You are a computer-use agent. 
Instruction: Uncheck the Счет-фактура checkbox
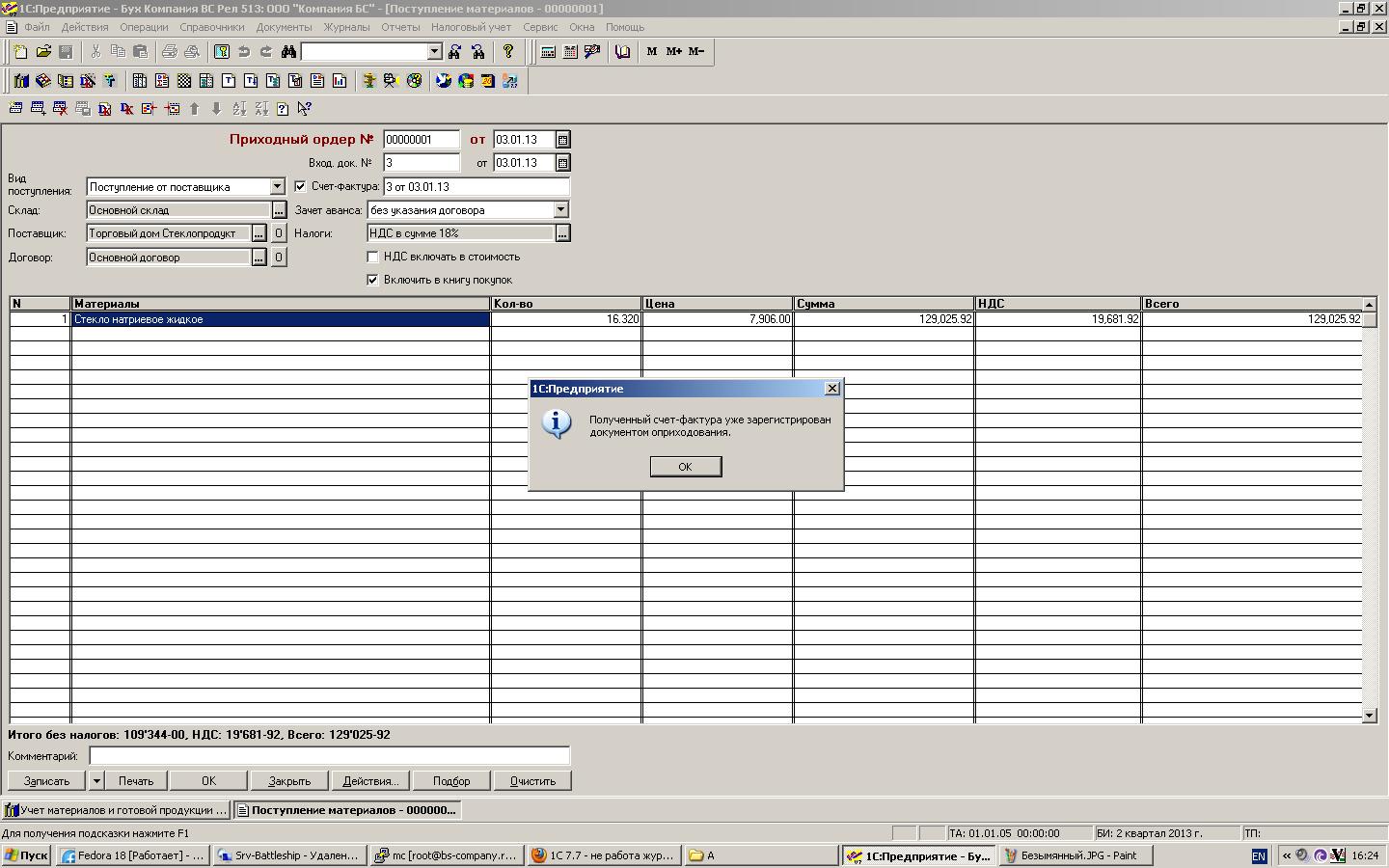(300, 186)
